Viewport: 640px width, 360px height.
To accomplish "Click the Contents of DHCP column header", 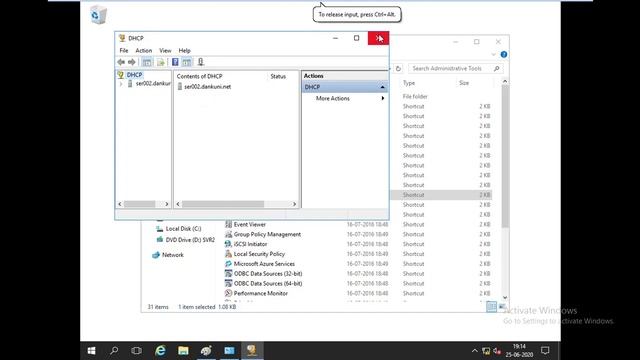I will click(x=199, y=76).
